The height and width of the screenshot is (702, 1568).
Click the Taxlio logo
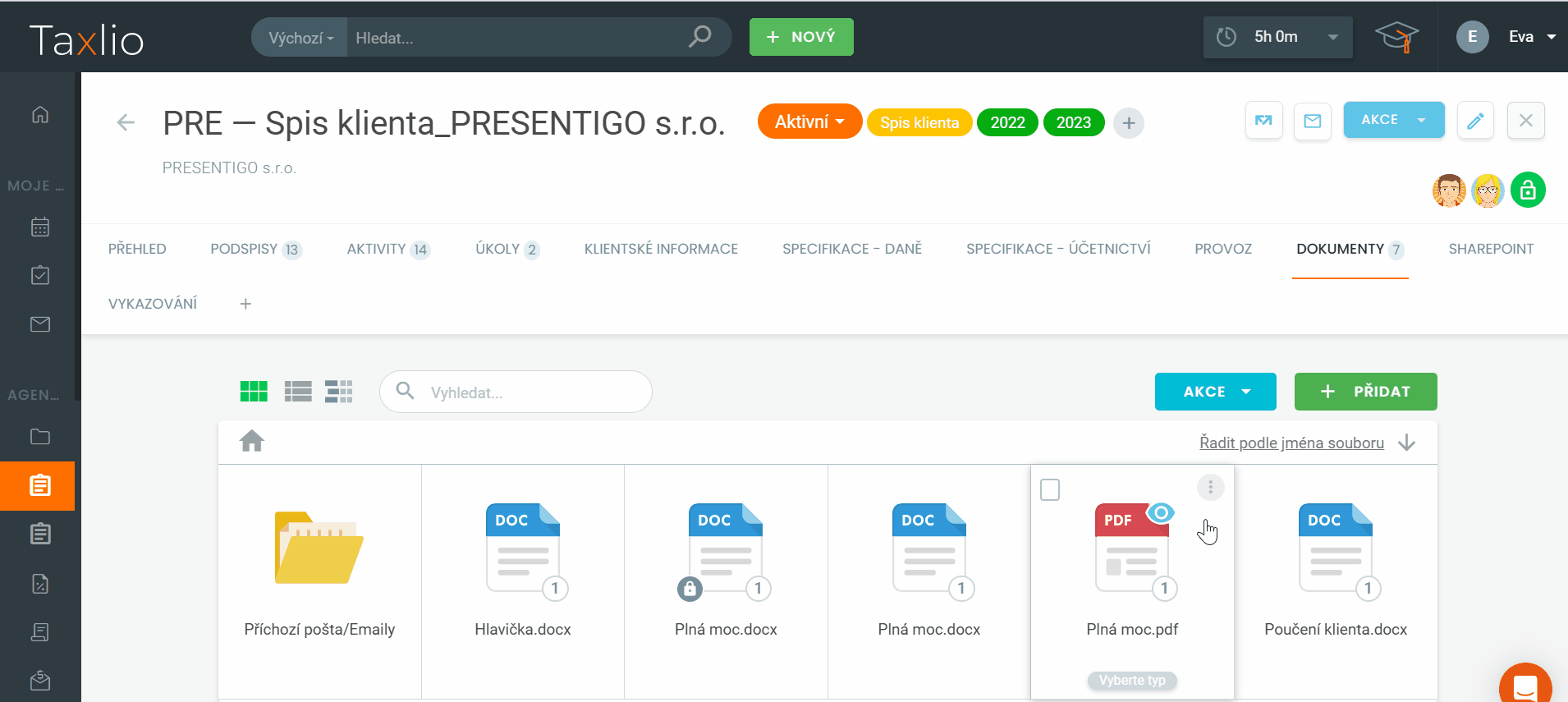(86, 39)
